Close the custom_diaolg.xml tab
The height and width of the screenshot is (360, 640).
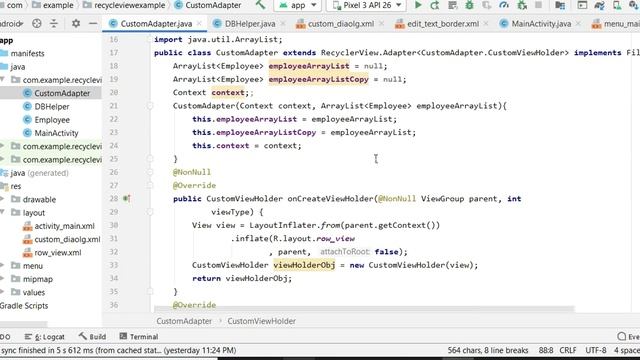(x=382, y=24)
